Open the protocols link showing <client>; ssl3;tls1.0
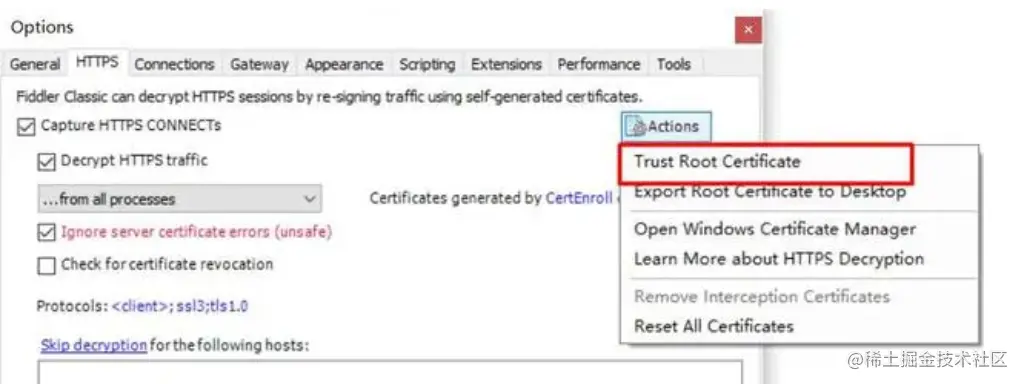The width and height of the screenshot is (1022, 384). click(180, 306)
